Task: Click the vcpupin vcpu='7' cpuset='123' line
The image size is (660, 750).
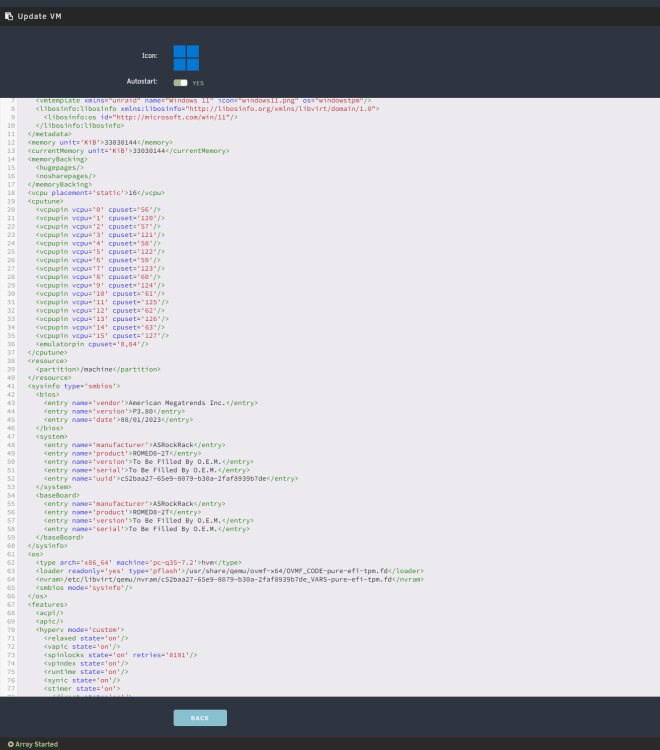Action: coord(100,268)
